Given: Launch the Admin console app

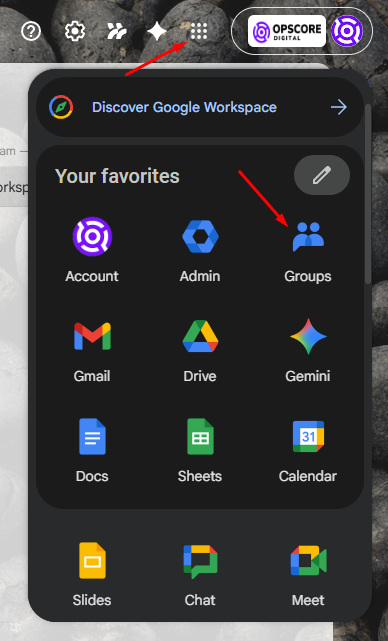Looking at the screenshot, I should click(x=200, y=250).
